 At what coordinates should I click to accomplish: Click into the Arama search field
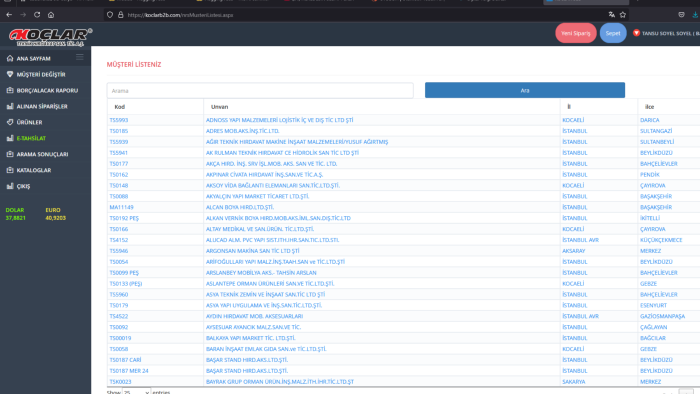260,91
